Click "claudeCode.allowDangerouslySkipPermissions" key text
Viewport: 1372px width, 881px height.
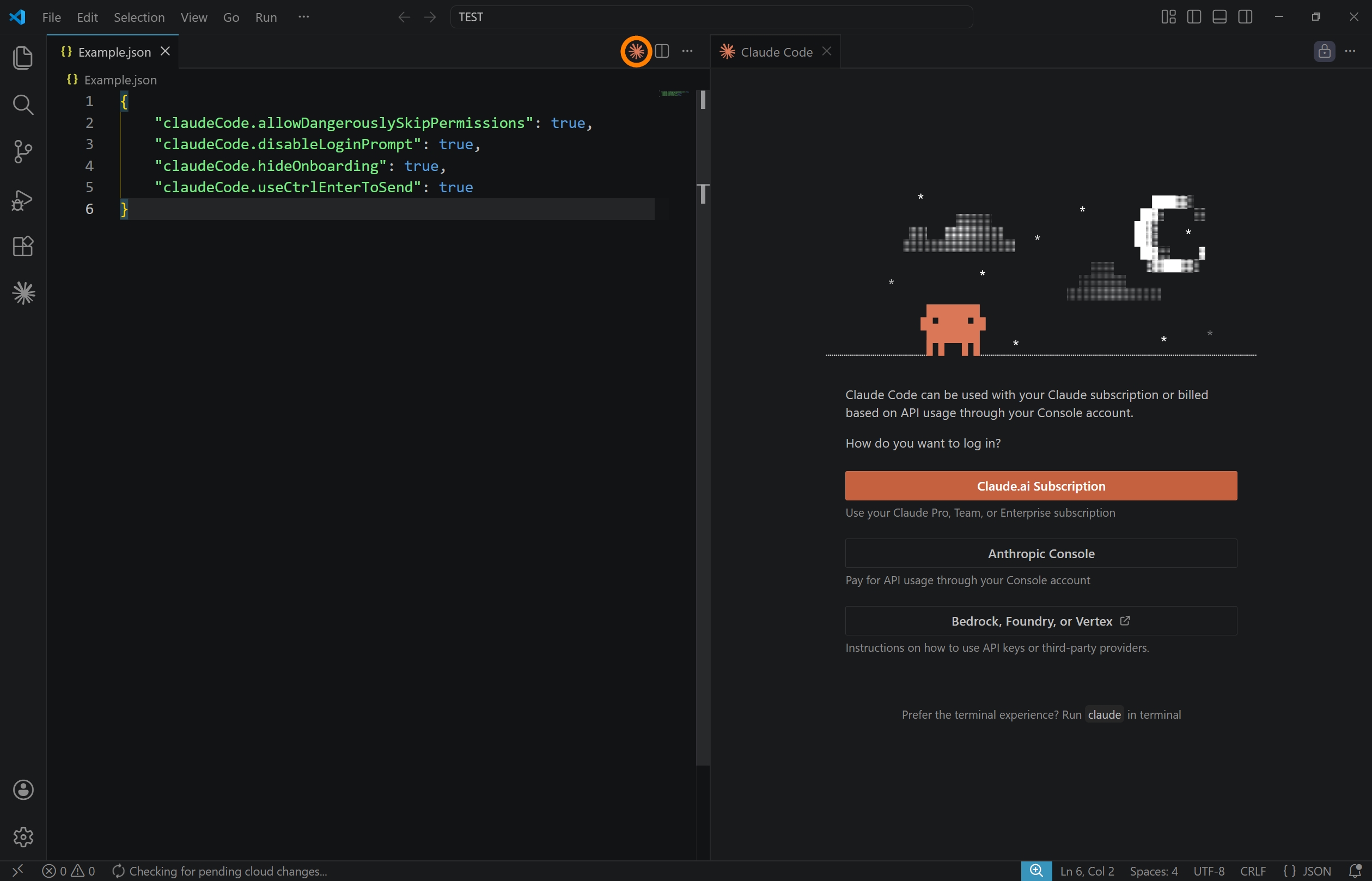[x=344, y=123]
